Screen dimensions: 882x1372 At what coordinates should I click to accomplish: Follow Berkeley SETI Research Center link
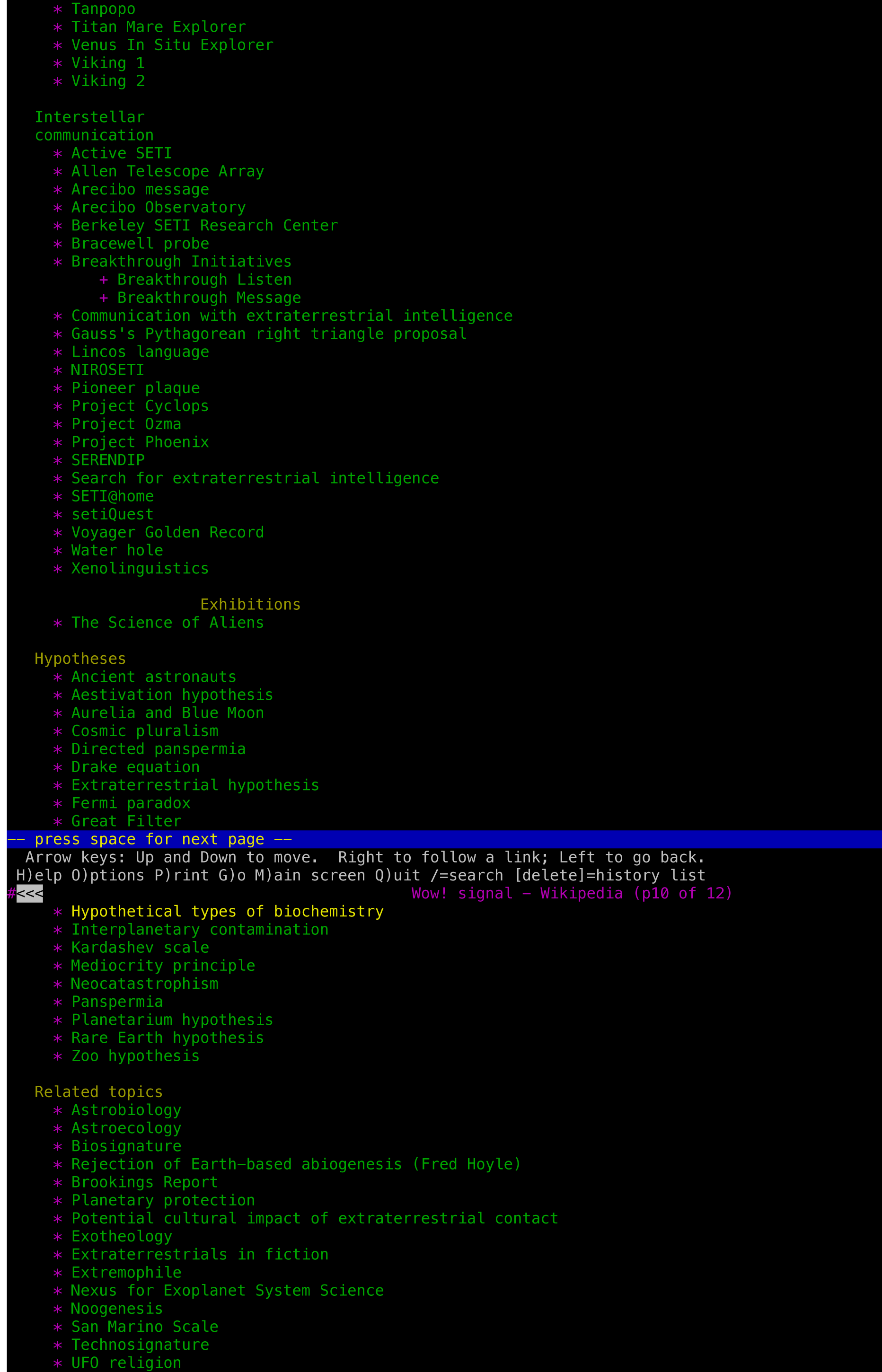[x=204, y=225]
